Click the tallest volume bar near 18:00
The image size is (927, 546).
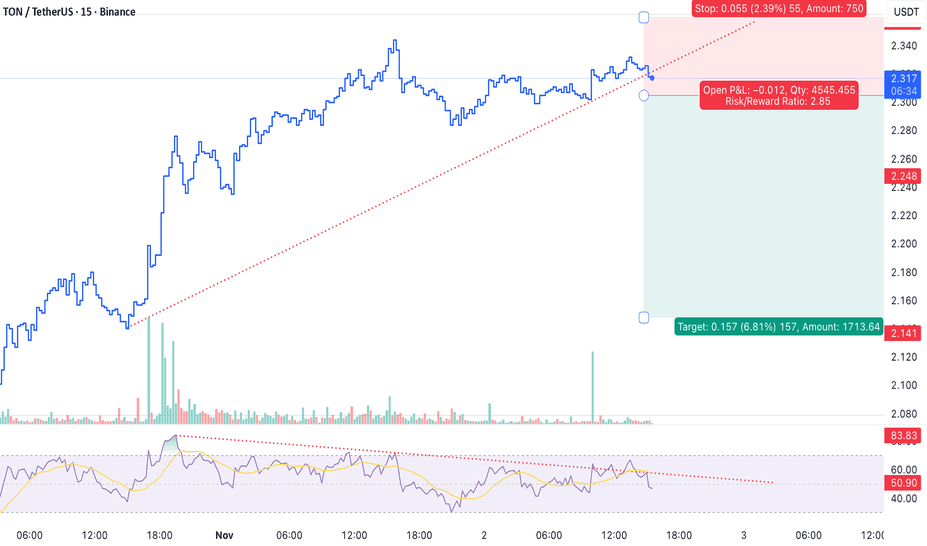(x=149, y=372)
